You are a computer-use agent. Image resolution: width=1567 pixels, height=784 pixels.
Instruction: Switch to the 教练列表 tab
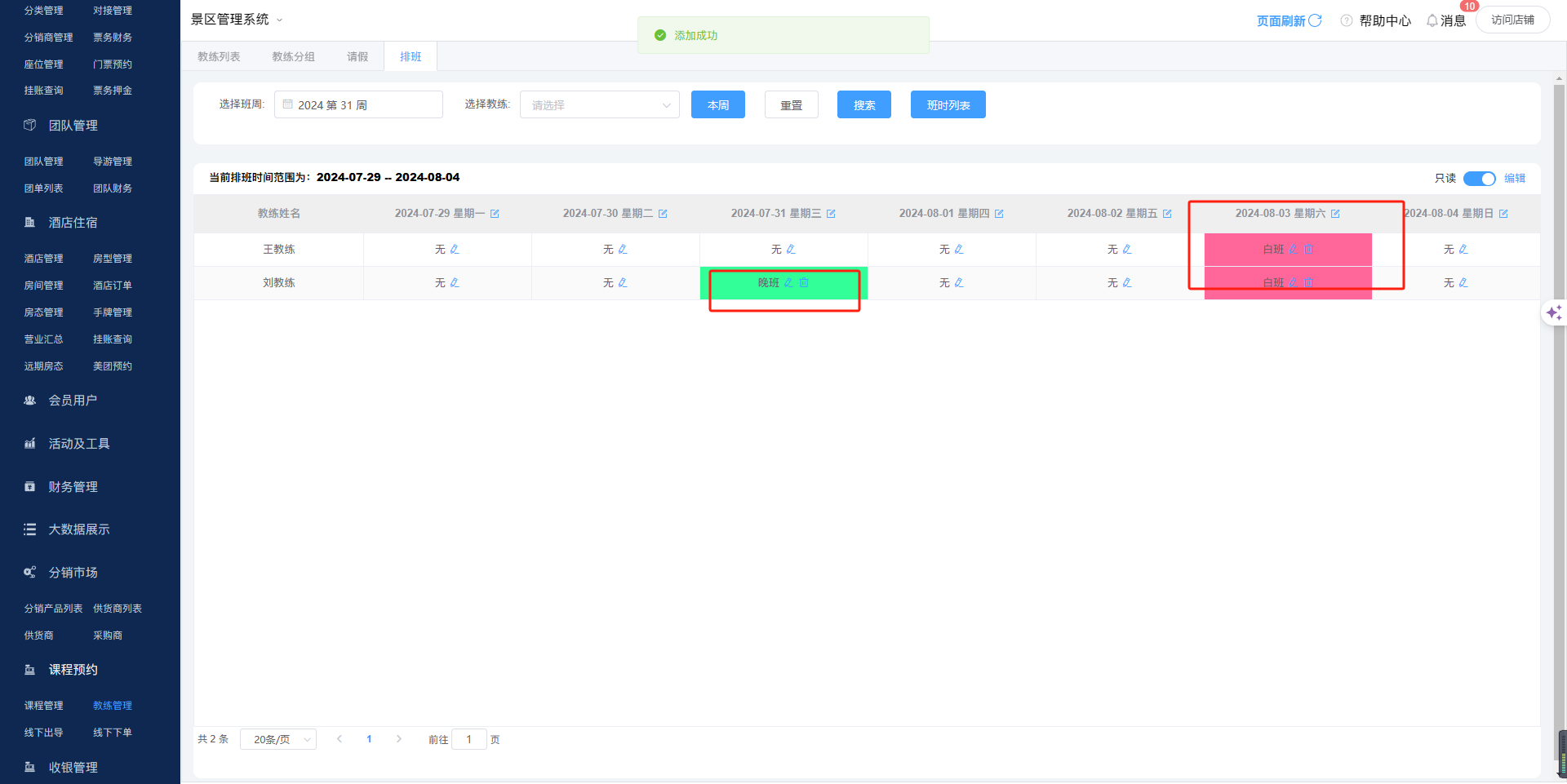pos(219,56)
